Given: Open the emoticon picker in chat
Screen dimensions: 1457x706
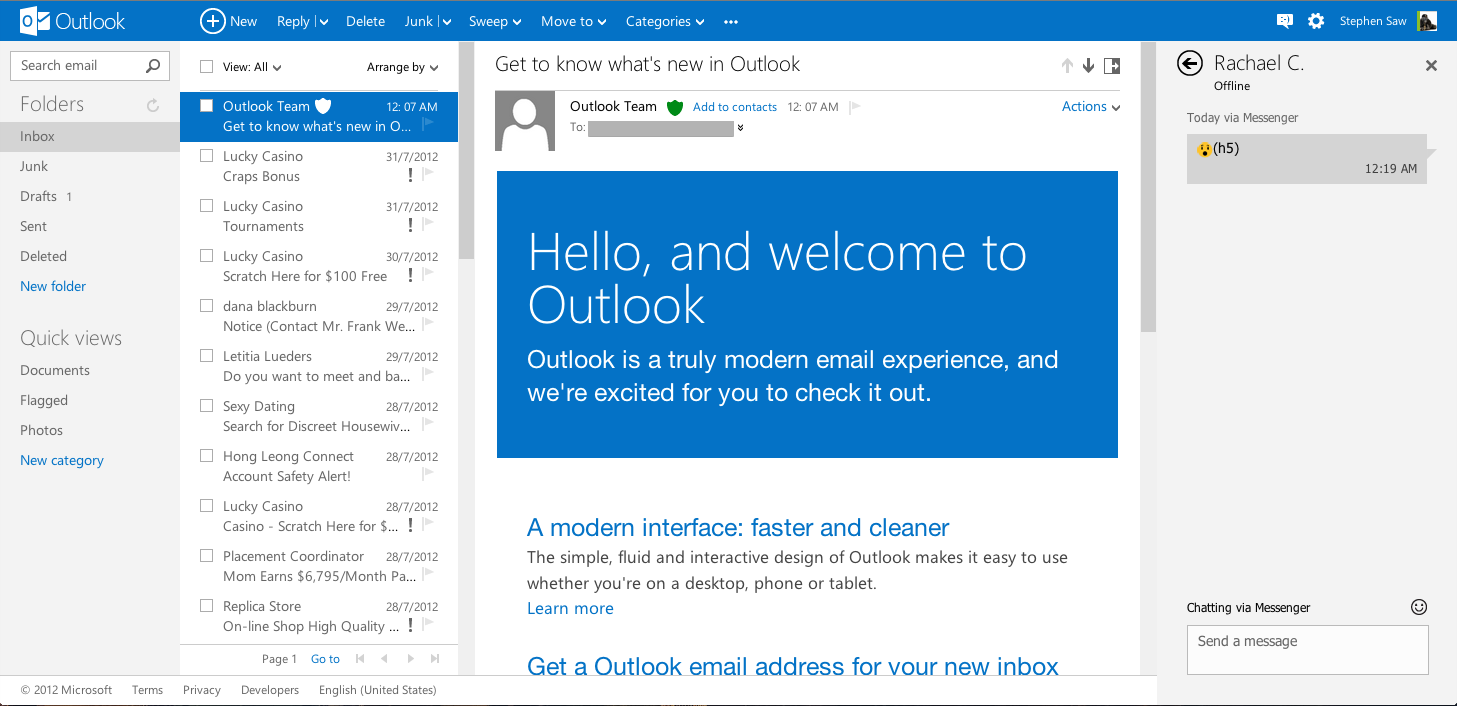Looking at the screenshot, I should [x=1419, y=607].
